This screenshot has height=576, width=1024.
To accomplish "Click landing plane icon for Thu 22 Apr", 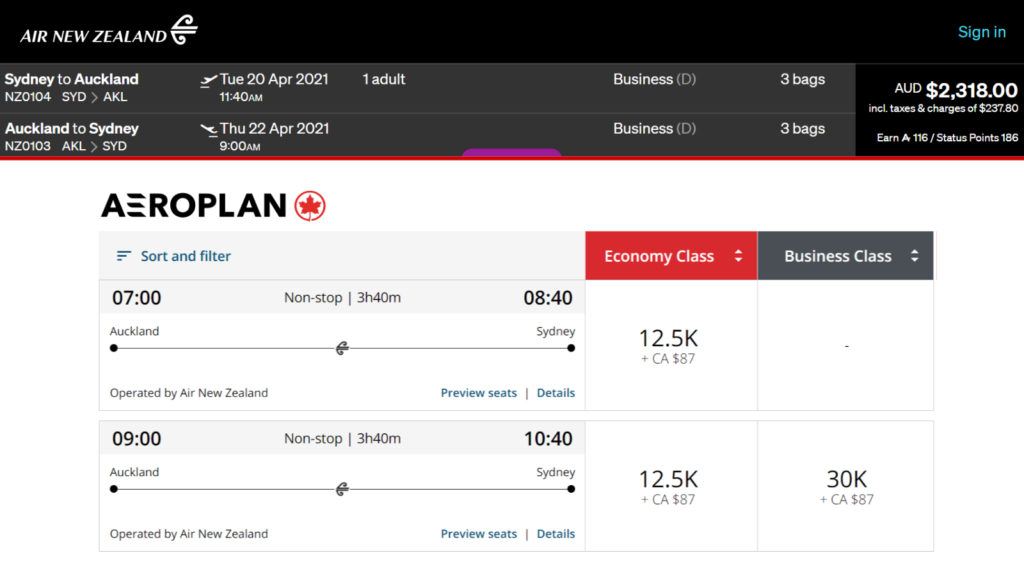I will point(208,130).
